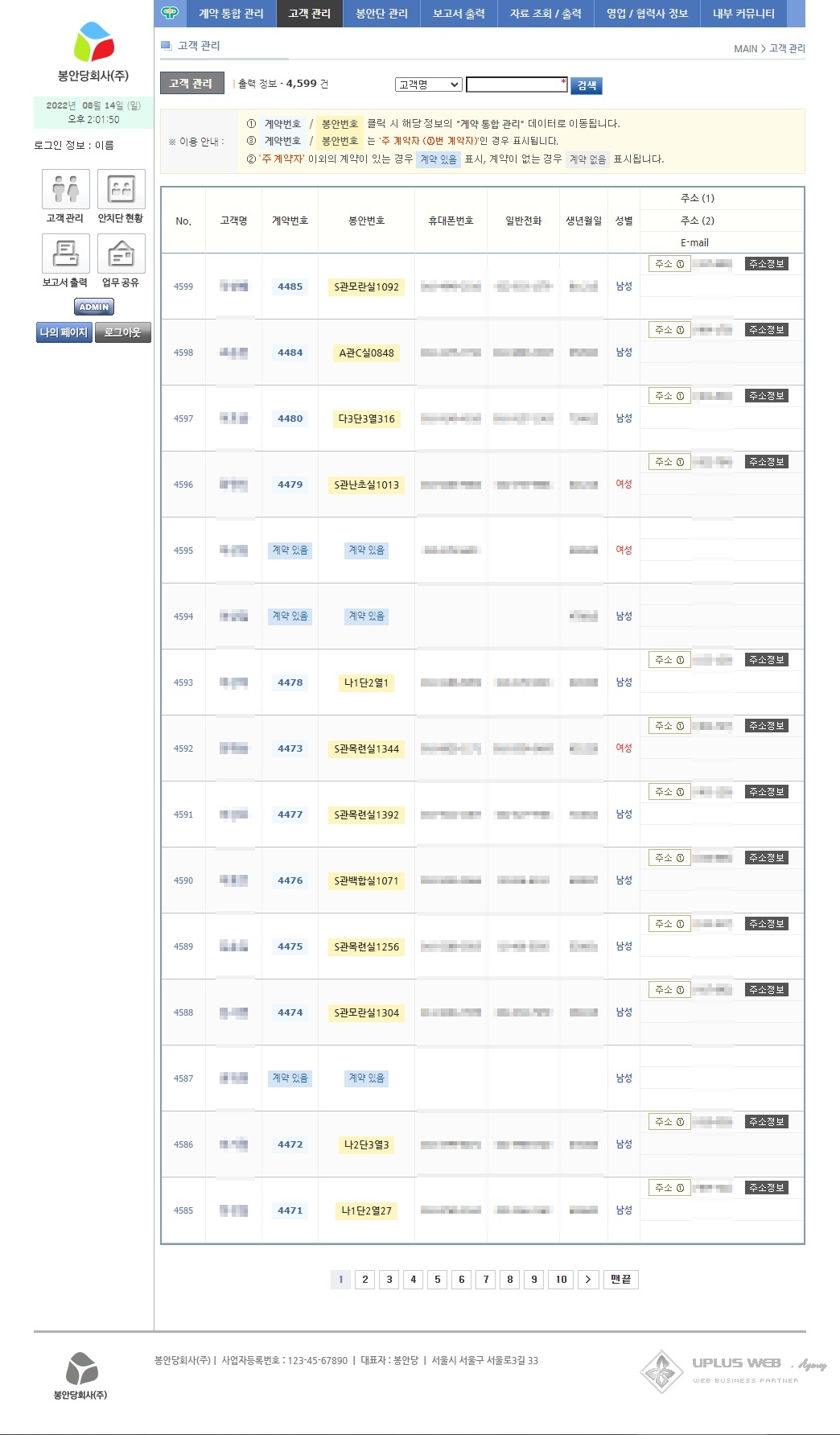Open niche number S관백합실1071

[367, 880]
